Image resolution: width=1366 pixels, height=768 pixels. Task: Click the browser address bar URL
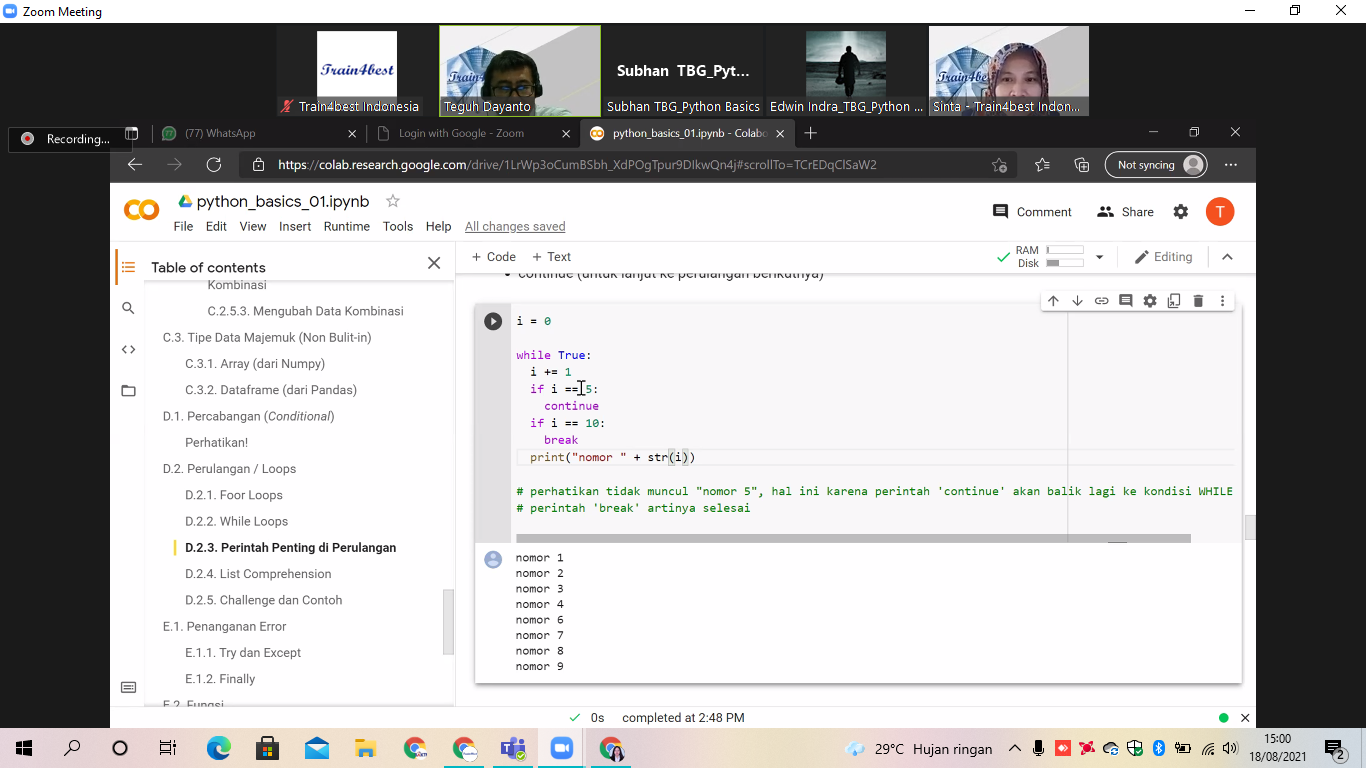coord(577,165)
